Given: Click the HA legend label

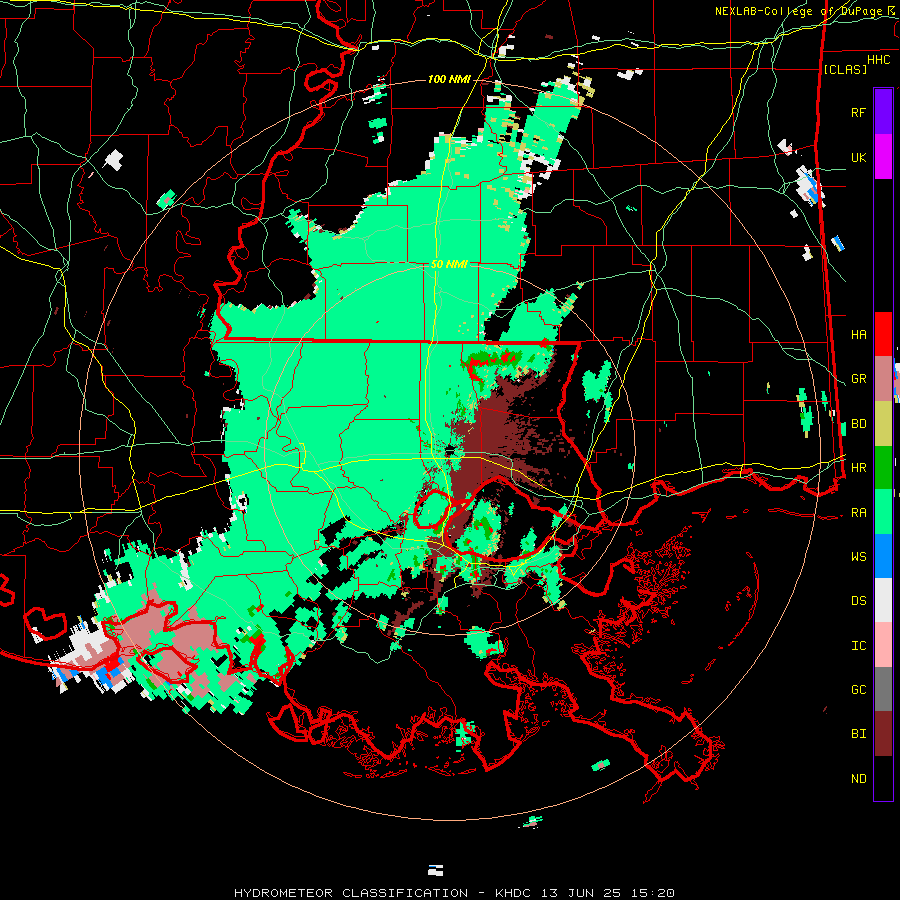Looking at the screenshot, I should (x=858, y=334).
